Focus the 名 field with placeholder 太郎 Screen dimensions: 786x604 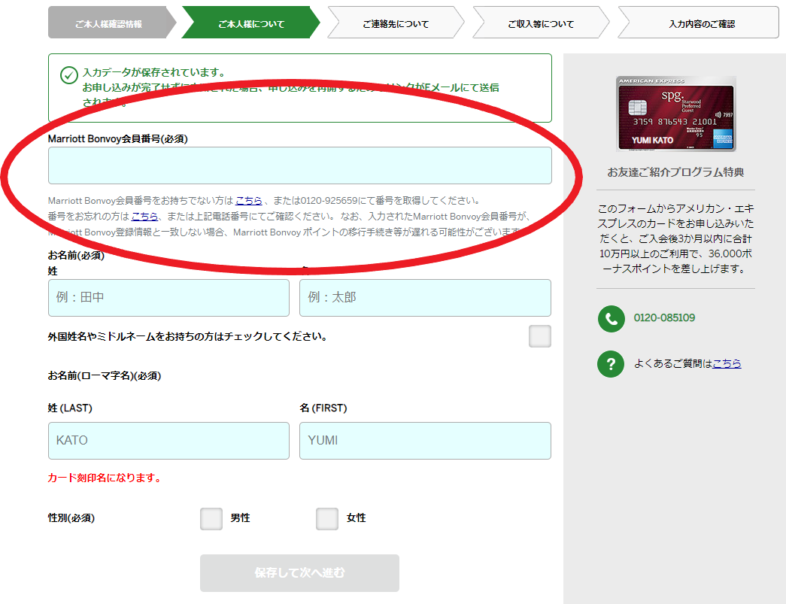coord(425,298)
